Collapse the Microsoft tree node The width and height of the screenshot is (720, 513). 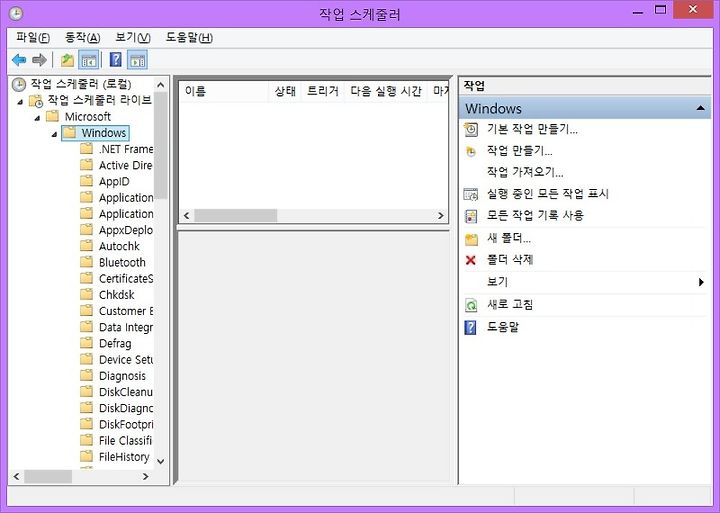[37, 118]
